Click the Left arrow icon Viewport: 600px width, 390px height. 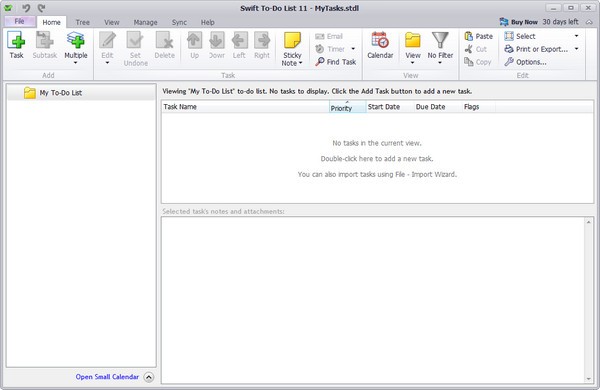click(239, 40)
